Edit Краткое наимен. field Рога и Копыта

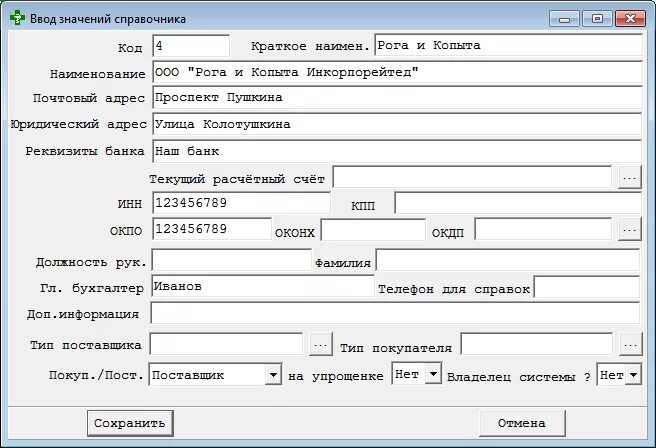[508, 45]
